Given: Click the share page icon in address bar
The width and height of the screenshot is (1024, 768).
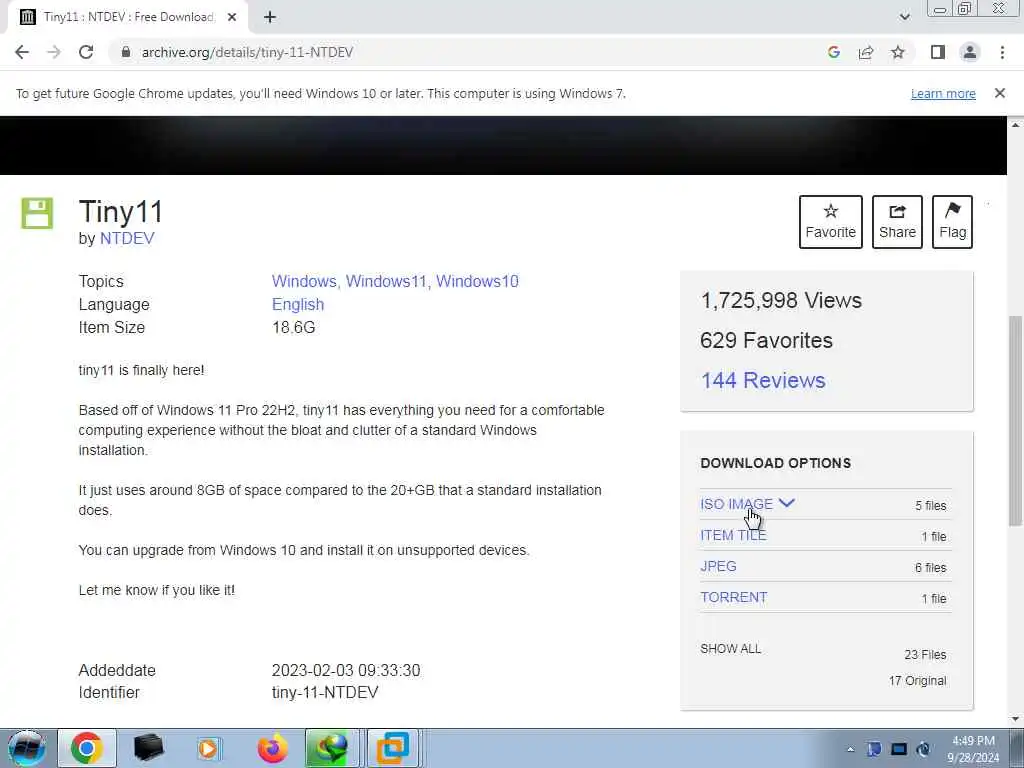Looking at the screenshot, I should (x=866, y=52).
